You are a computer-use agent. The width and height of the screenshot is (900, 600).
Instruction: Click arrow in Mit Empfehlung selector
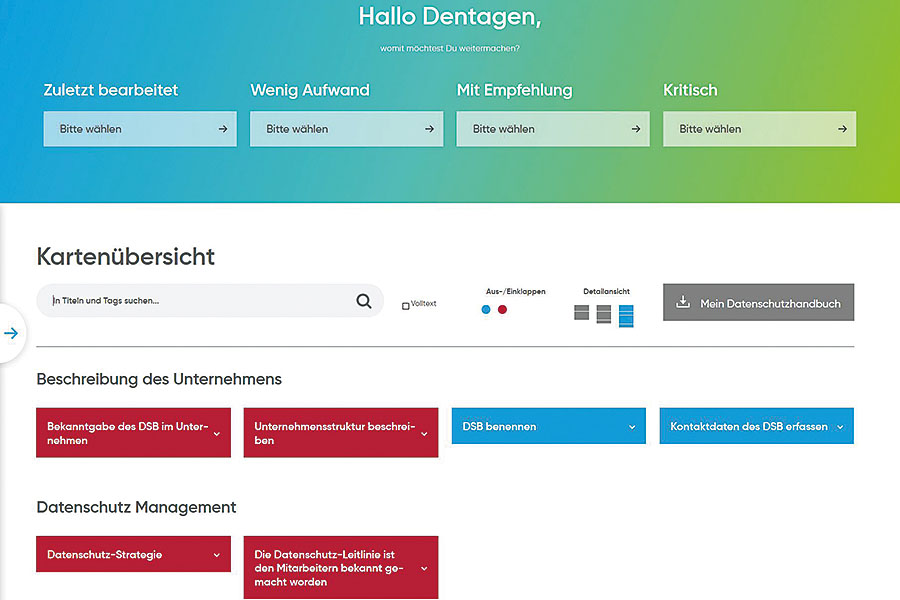pos(635,129)
